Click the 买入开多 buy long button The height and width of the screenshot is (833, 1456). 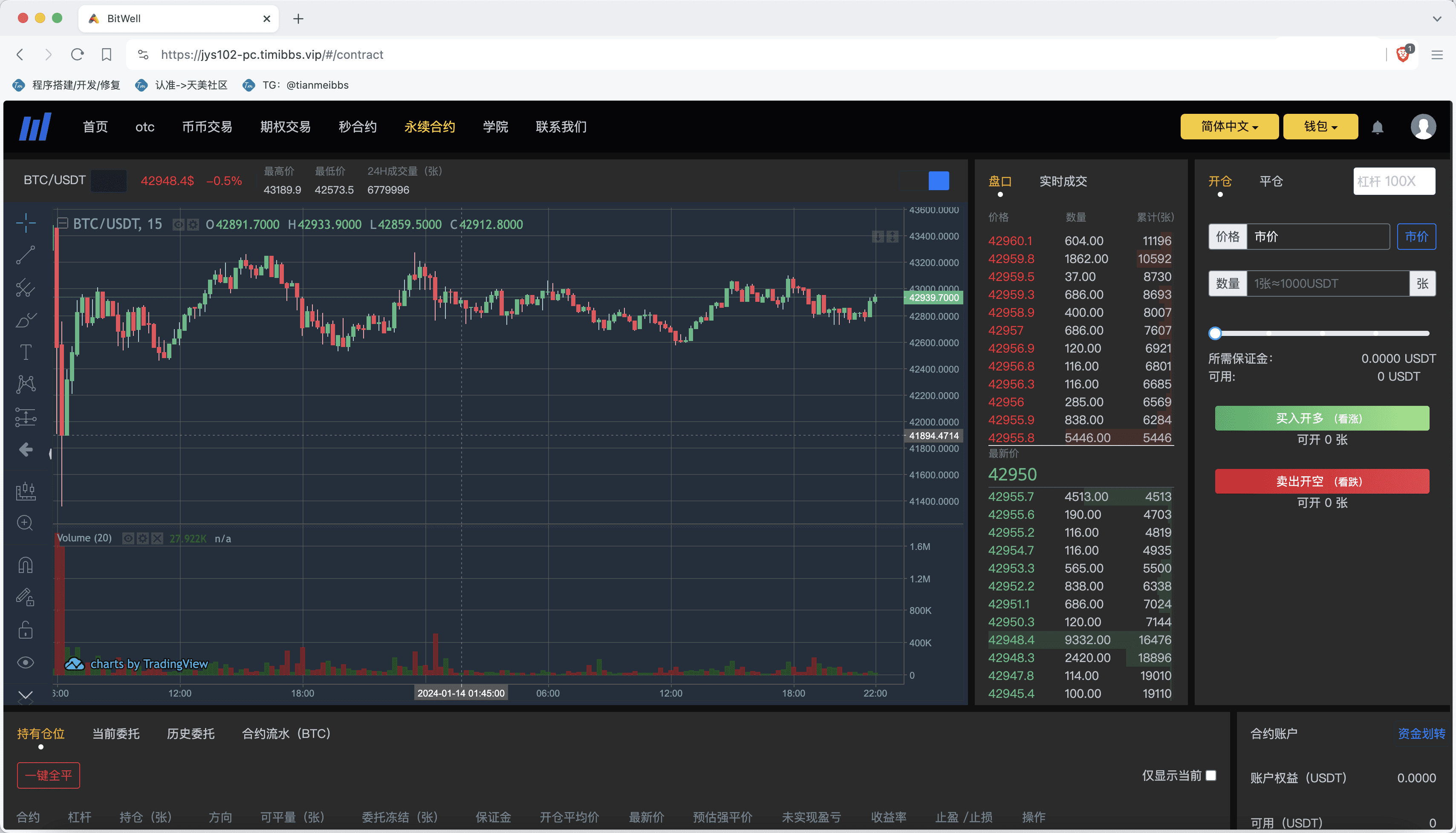(1321, 418)
